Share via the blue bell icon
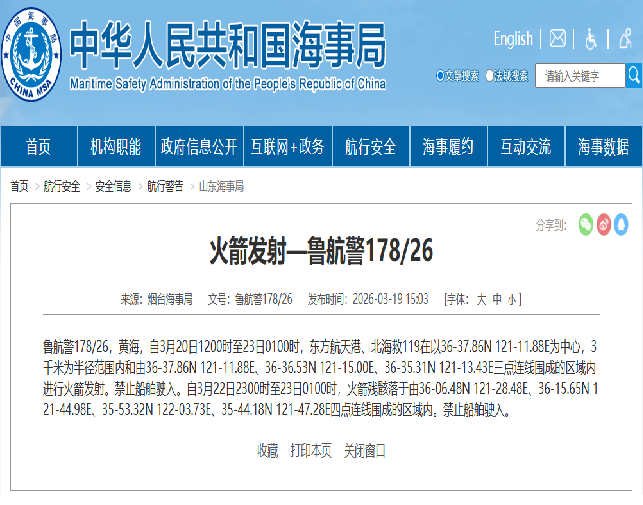The image size is (643, 505). [x=621, y=224]
